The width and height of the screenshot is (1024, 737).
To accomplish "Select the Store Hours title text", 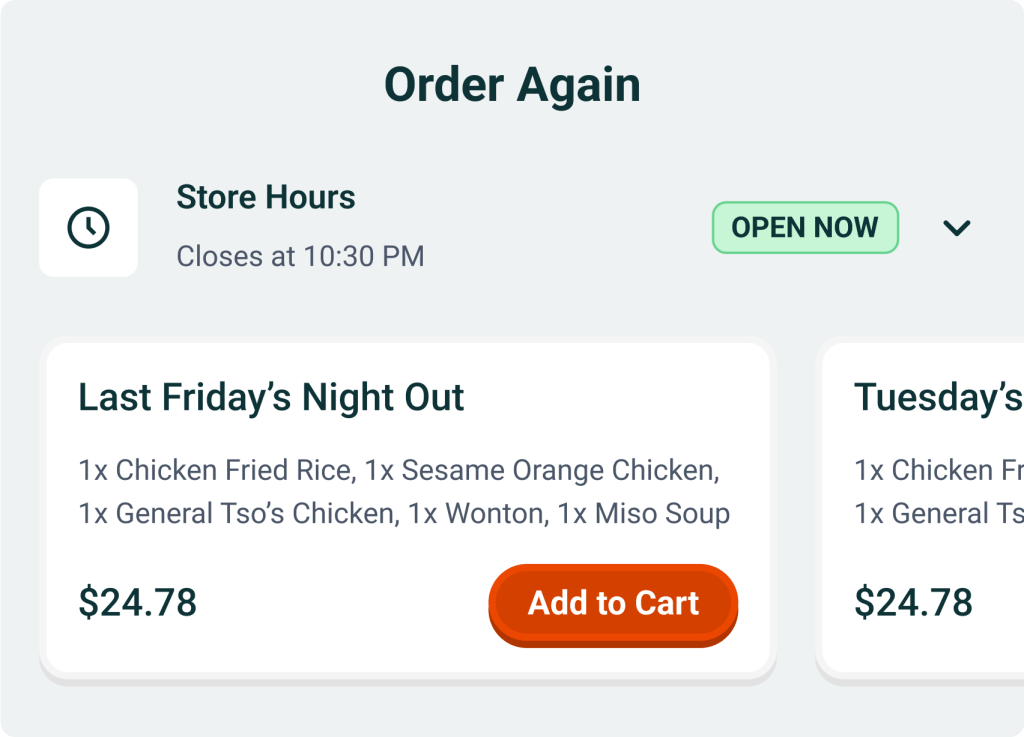I will [266, 198].
